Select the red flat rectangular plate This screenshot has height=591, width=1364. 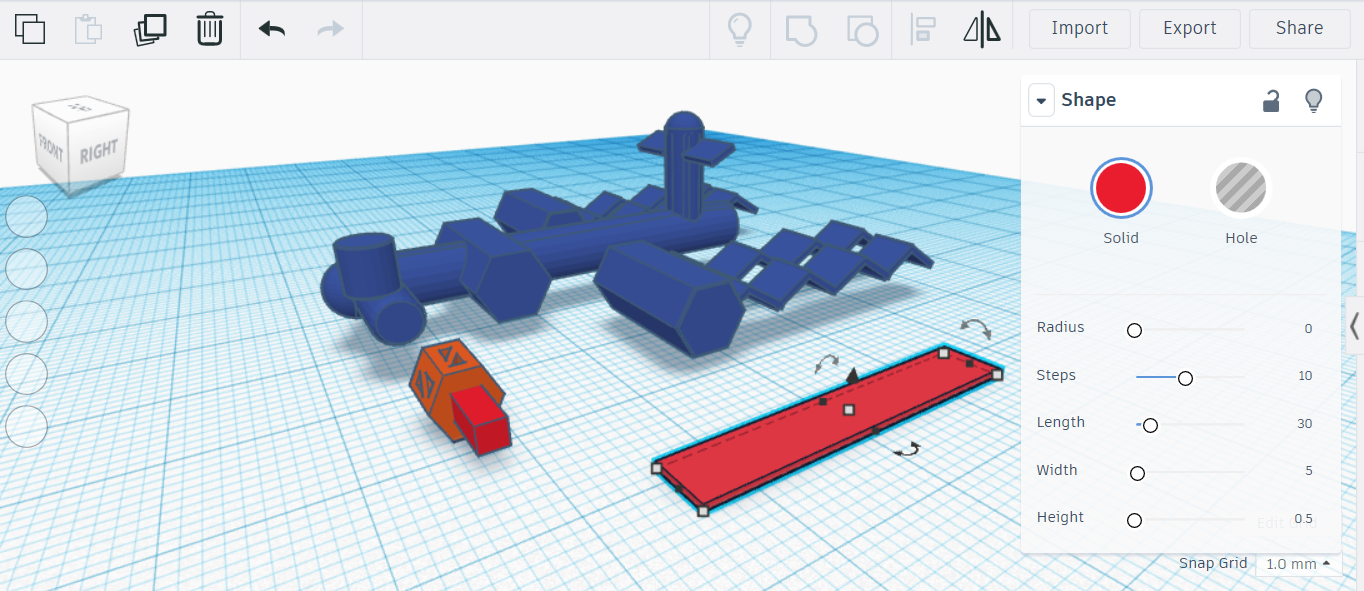(826, 430)
